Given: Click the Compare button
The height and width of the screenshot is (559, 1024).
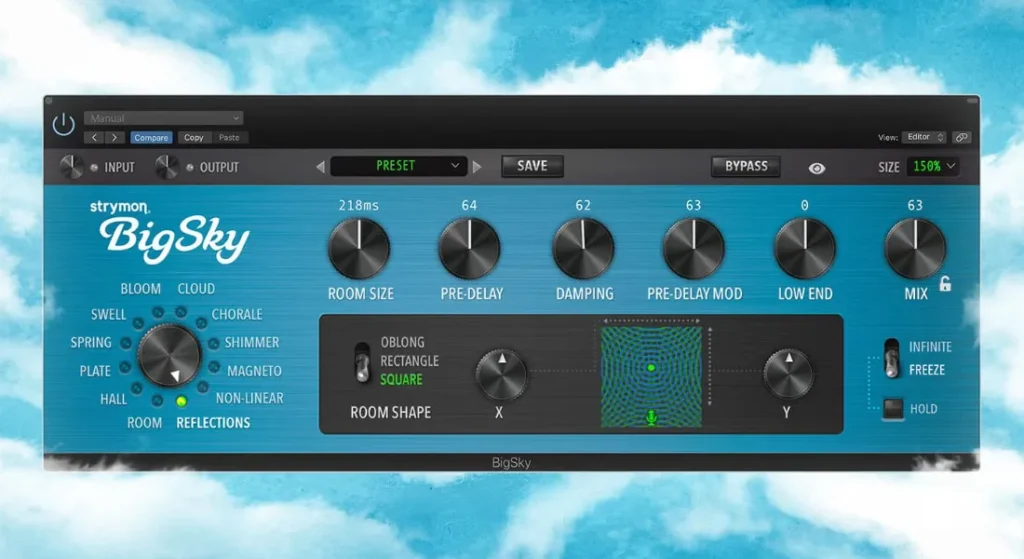Looking at the screenshot, I should [151, 138].
